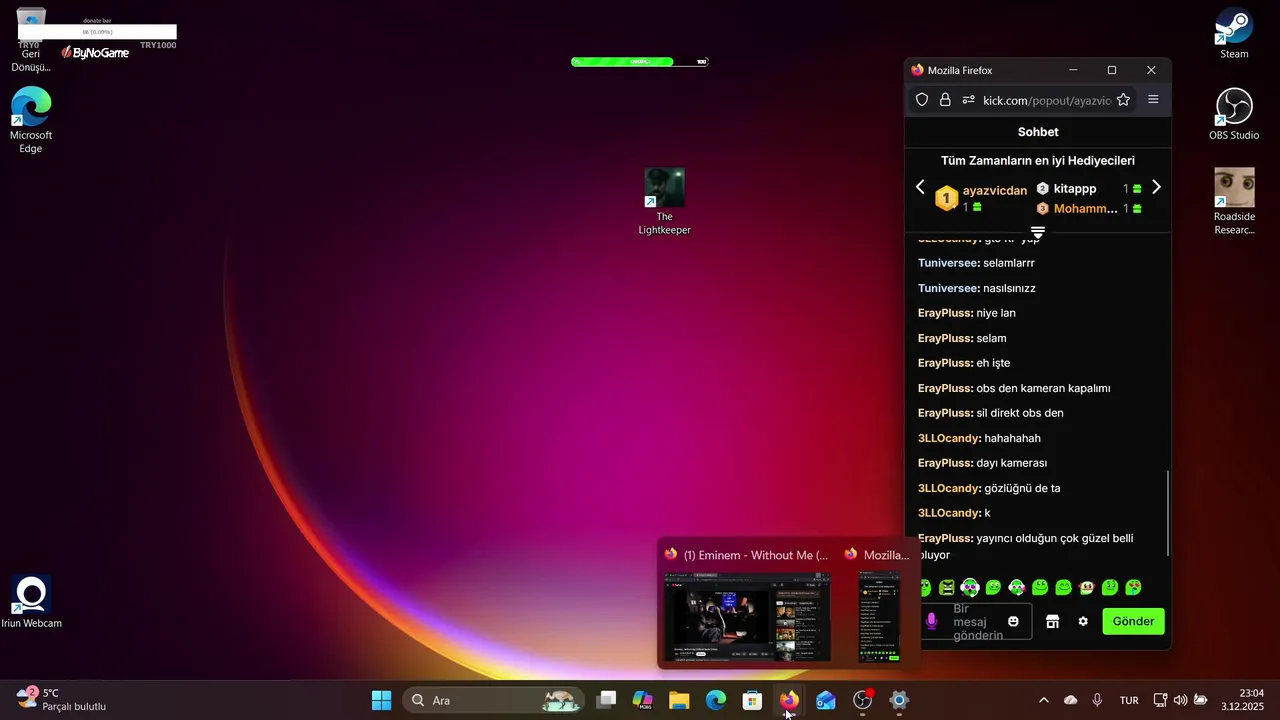Image resolution: width=1280 pixels, height=720 pixels.
Task: Click the taskbar Ara search box
Action: (x=493, y=700)
